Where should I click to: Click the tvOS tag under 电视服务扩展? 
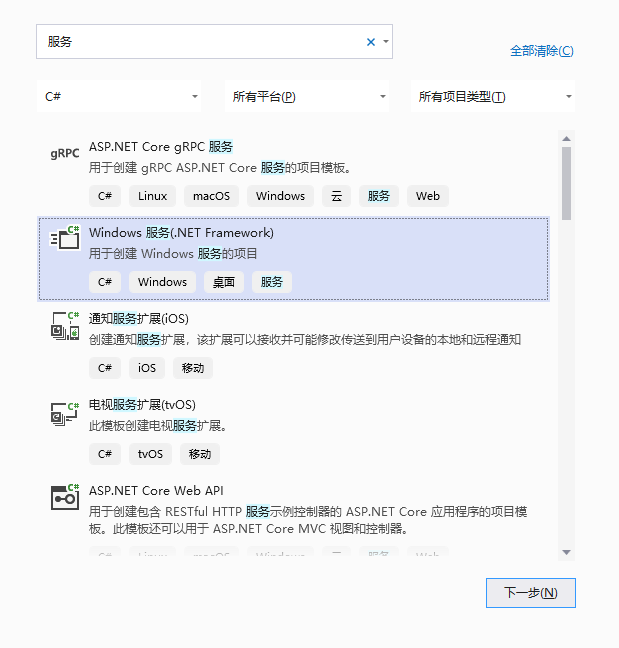pos(150,454)
